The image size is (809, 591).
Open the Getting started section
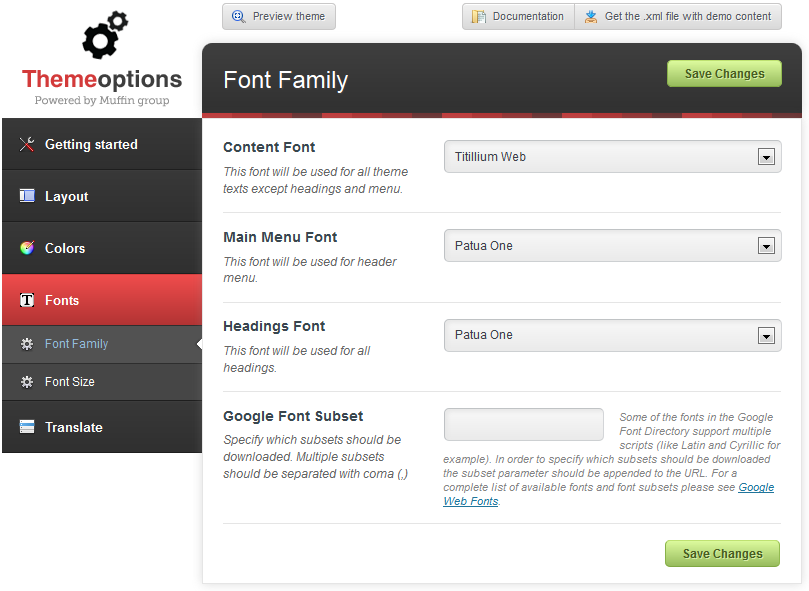[x=91, y=144]
